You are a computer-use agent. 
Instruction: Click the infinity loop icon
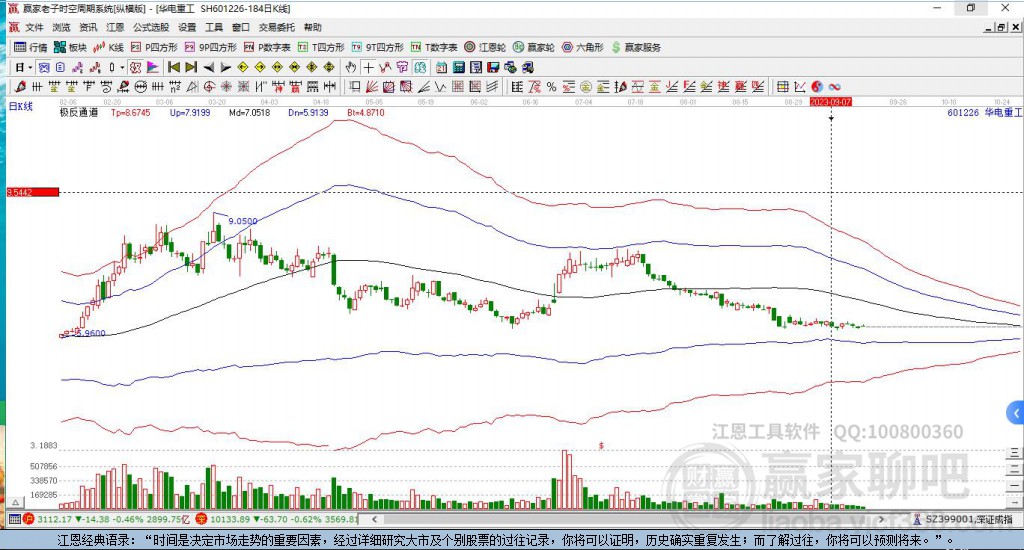click(x=834, y=86)
